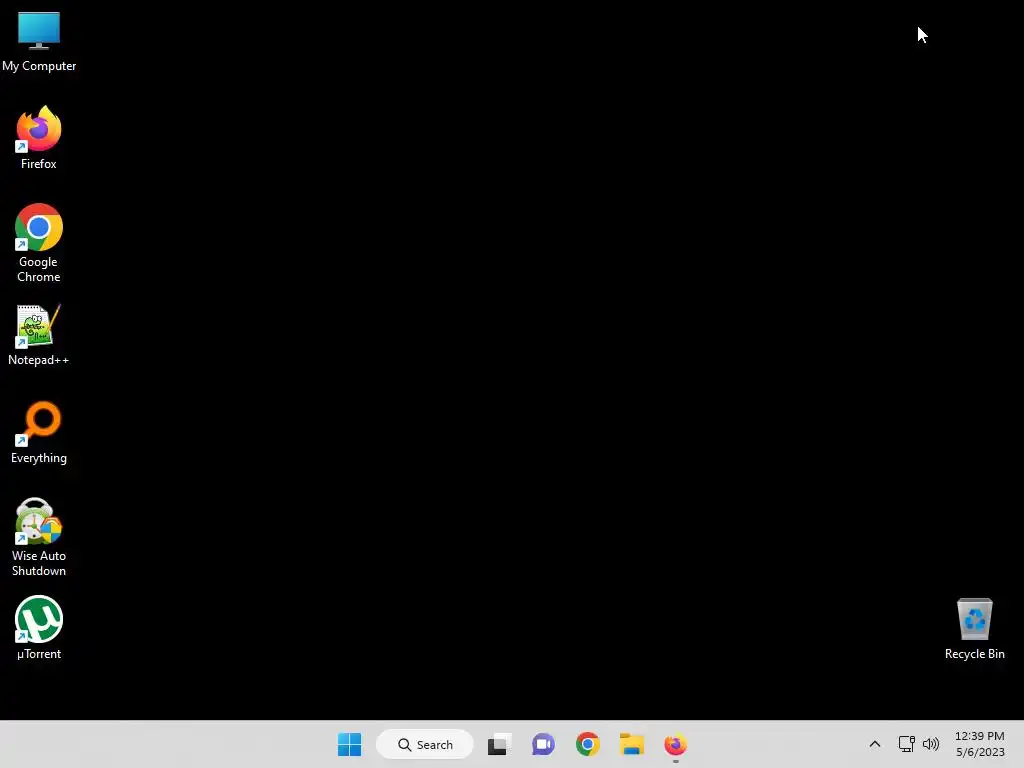Viewport: 1024px width, 768px height.
Task: Switch to Firefox in the taskbar
Action: (675, 744)
